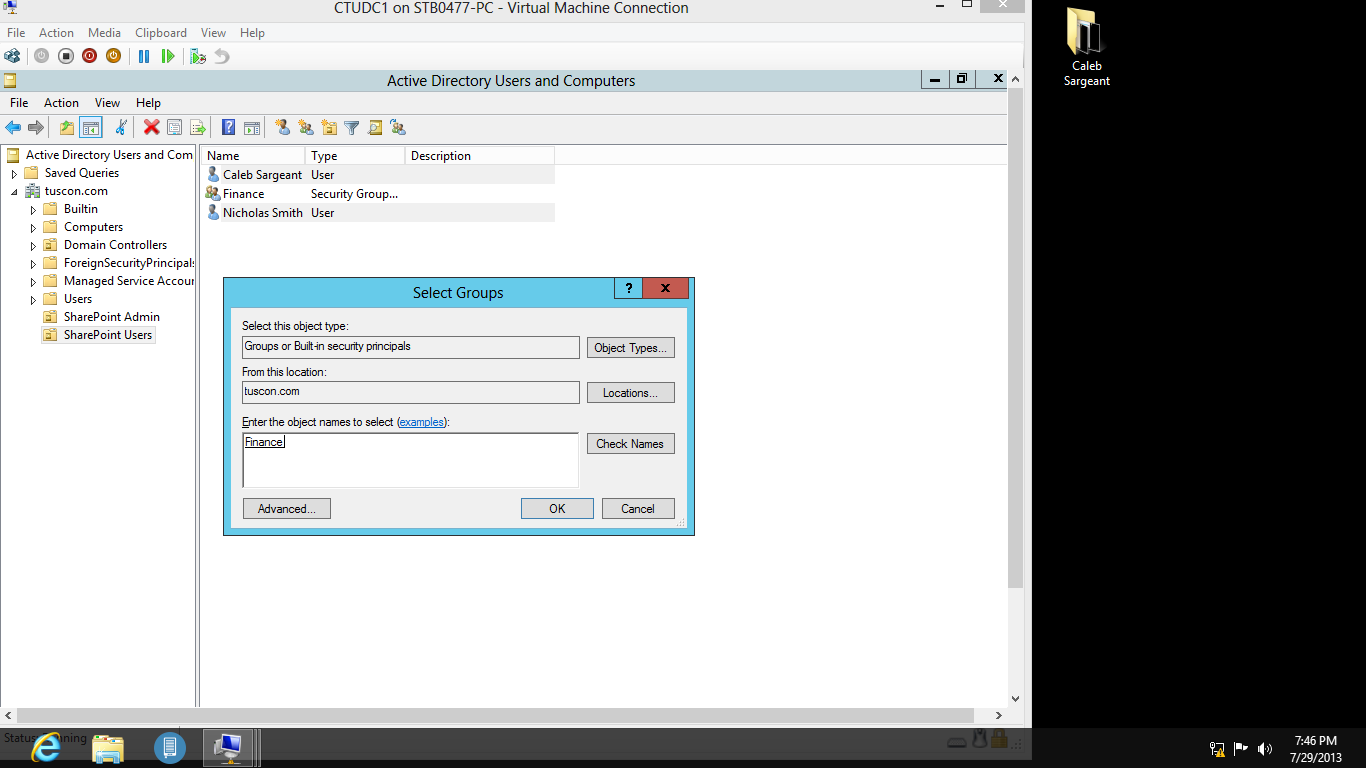Screen dimensions: 1366x768
Task: Collapse the tuscon.com domain node
Action: pyautogui.click(x=14, y=191)
